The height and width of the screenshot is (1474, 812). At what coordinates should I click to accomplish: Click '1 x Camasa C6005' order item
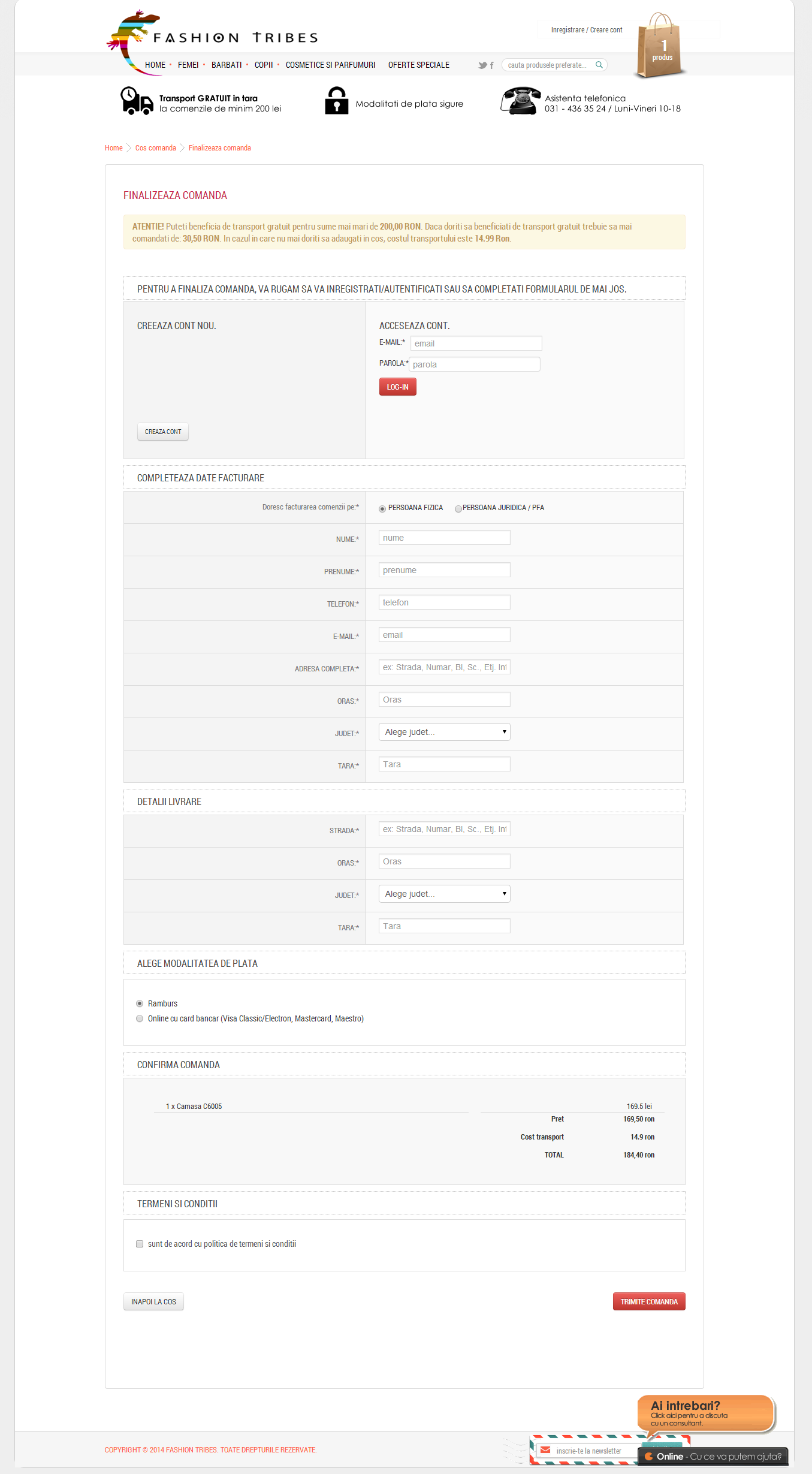tap(194, 1107)
